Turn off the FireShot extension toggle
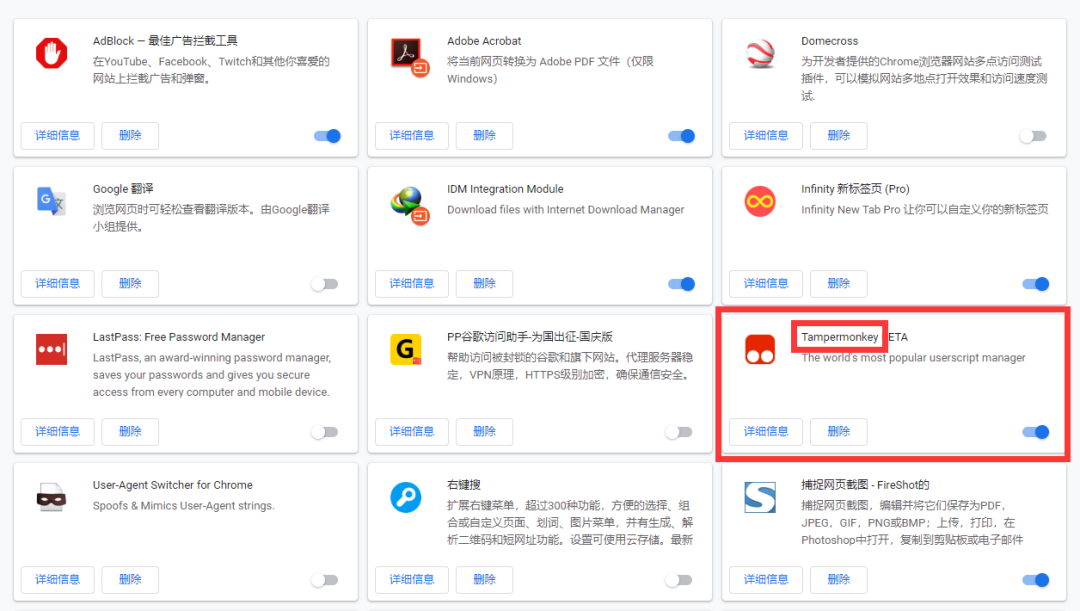The height and width of the screenshot is (611, 1080). [1036, 580]
